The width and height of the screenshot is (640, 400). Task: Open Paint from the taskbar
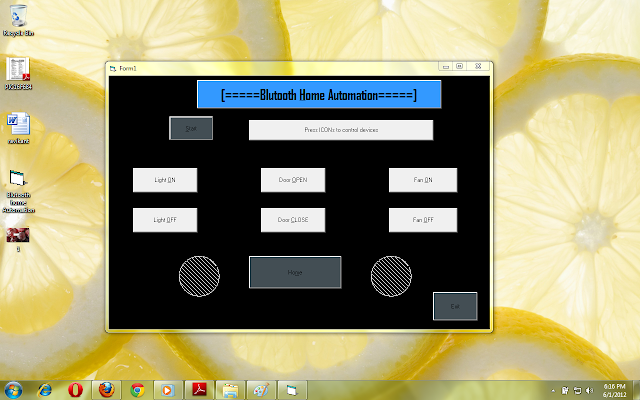(261, 390)
